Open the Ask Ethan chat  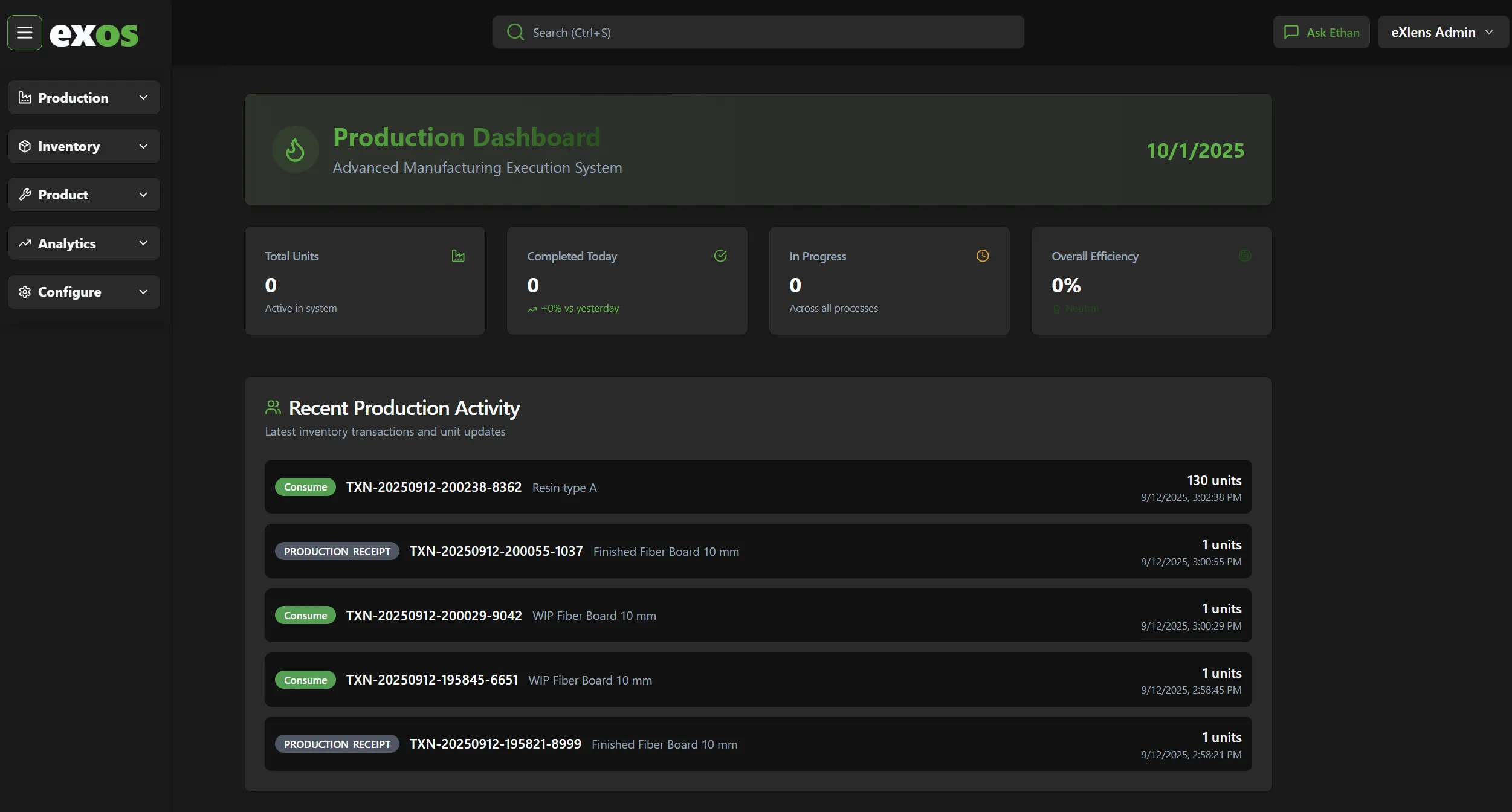[x=1320, y=31]
